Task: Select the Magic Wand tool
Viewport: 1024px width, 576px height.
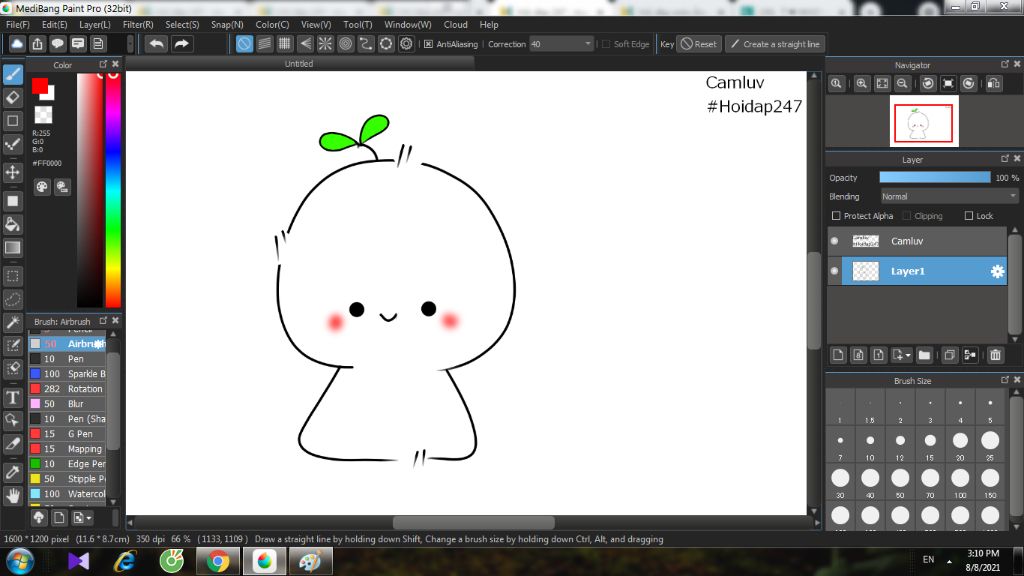Action: pos(12,323)
